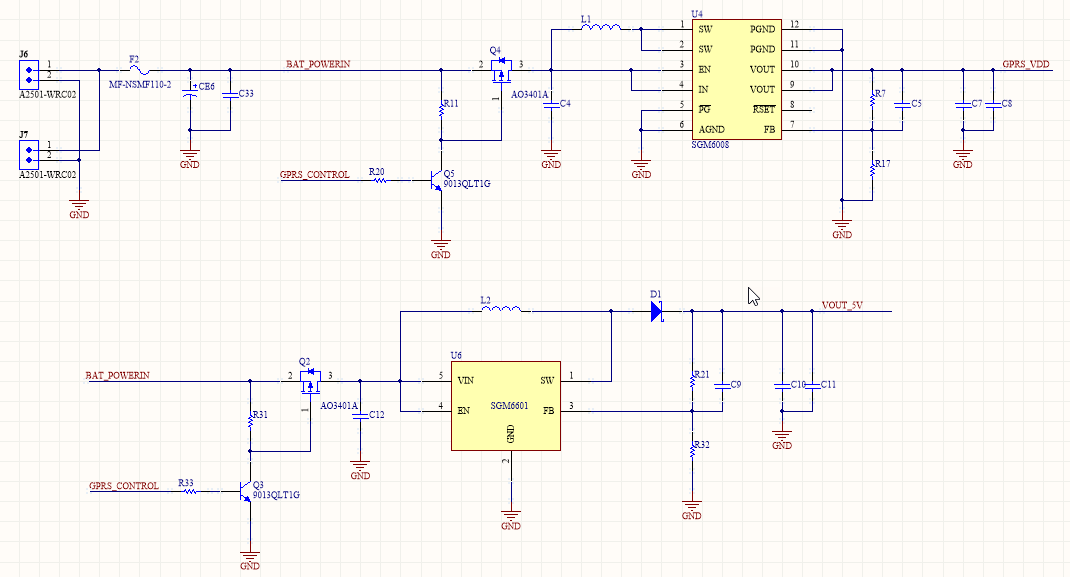Select inductor L1
This screenshot has height=577, width=1070.
point(601,27)
